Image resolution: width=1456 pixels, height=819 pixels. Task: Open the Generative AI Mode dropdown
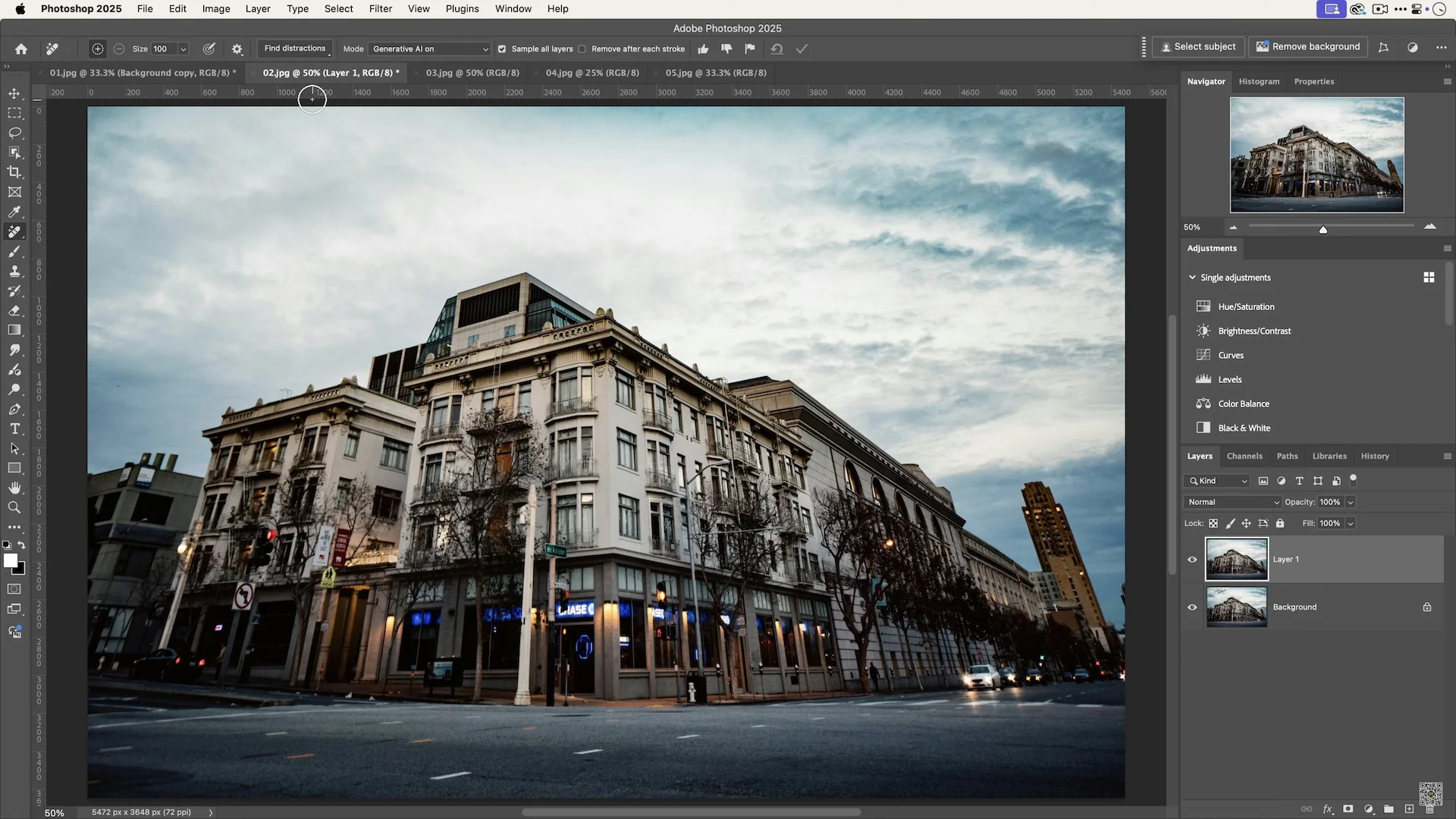pyautogui.click(x=429, y=49)
